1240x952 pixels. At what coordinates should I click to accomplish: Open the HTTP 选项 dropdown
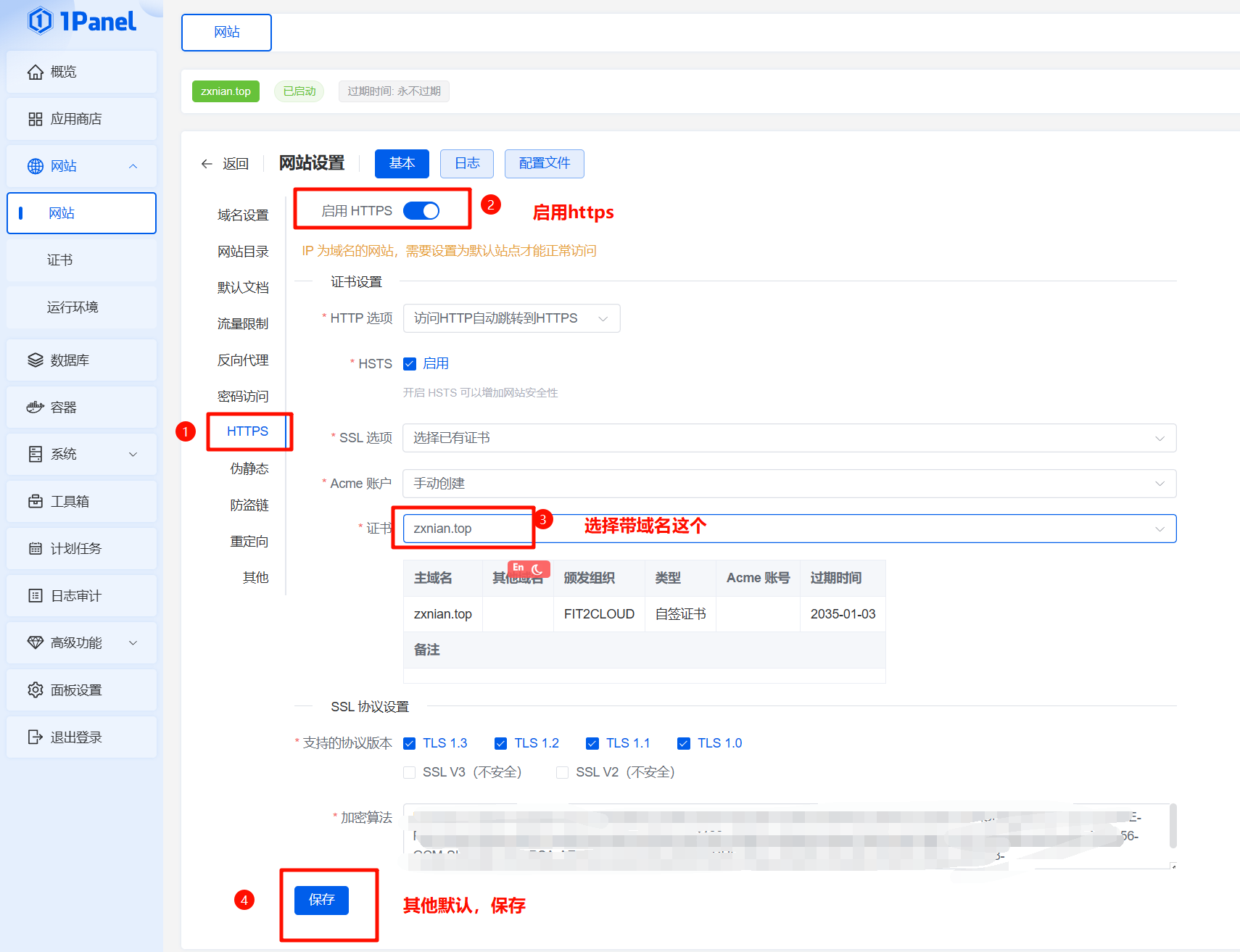[511, 318]
